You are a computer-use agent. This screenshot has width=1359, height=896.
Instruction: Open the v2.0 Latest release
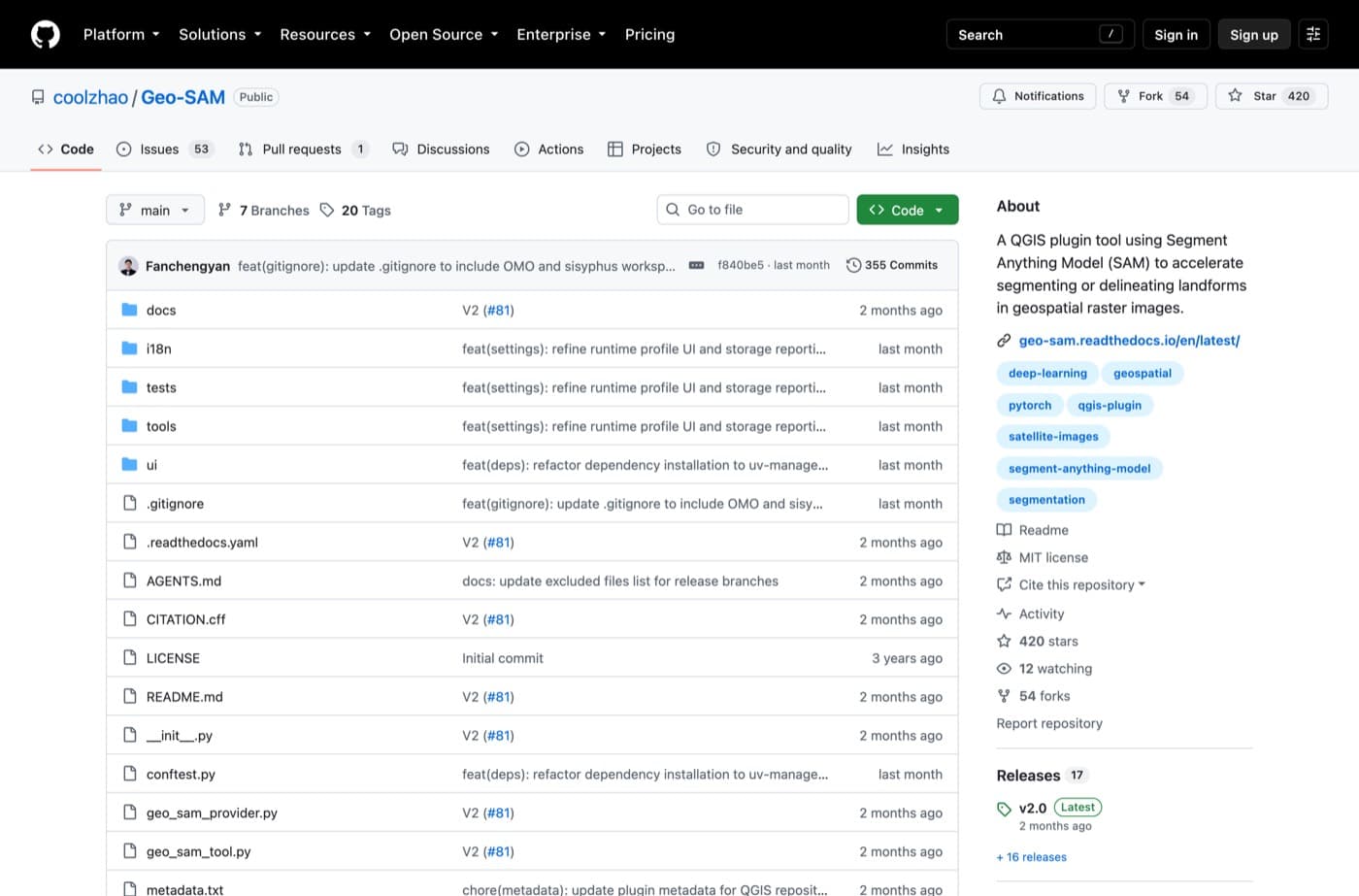click(x=1049, y=808)
